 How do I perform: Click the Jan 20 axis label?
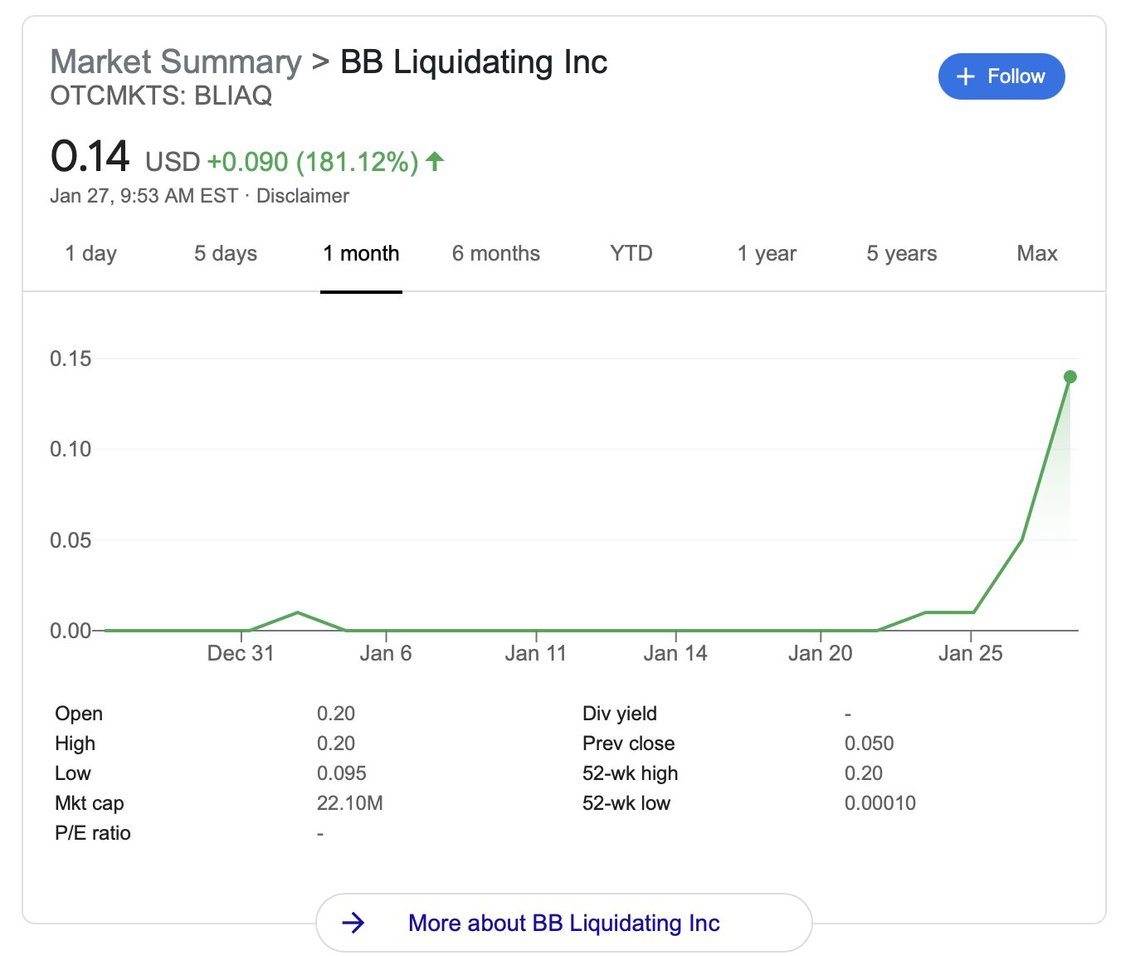(820, 653)
